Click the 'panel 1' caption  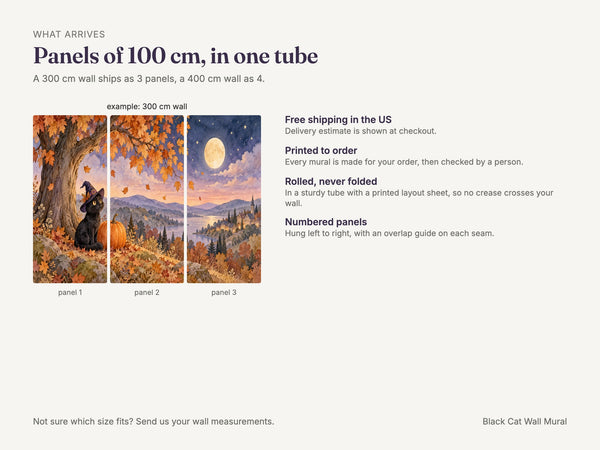click(70, 292)
